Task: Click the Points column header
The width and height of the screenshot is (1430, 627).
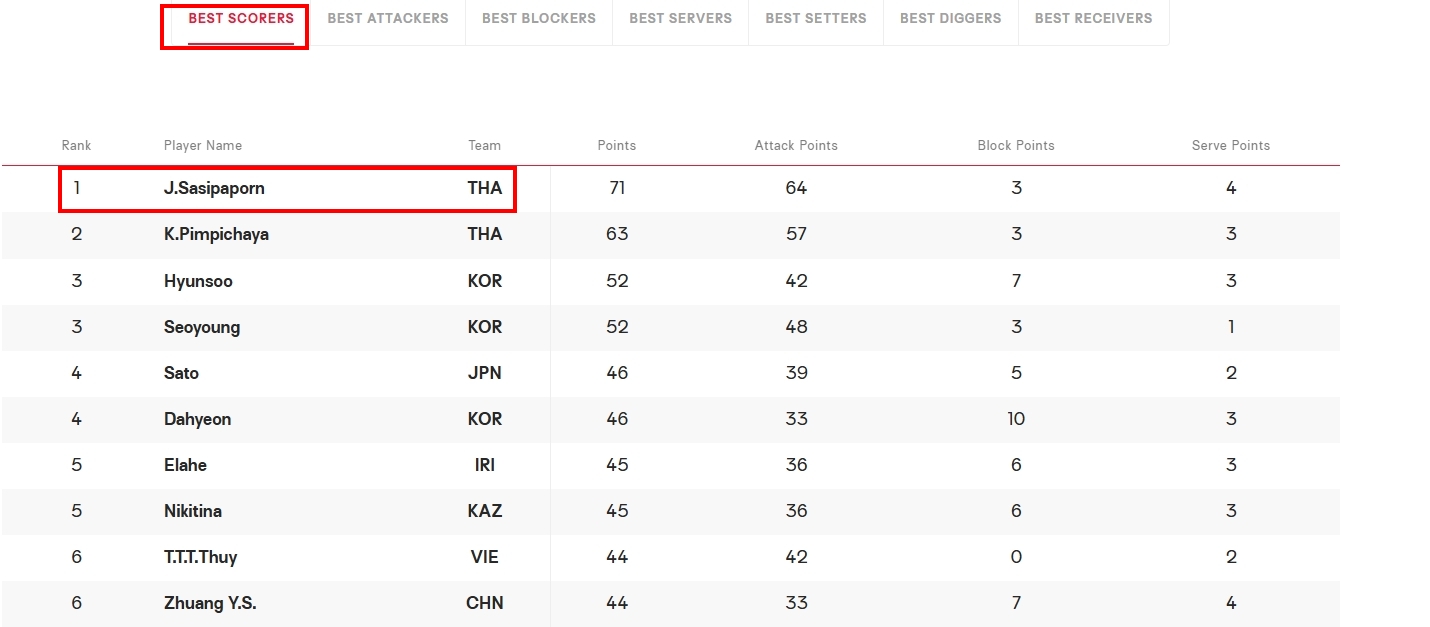Action: point(617,145)
